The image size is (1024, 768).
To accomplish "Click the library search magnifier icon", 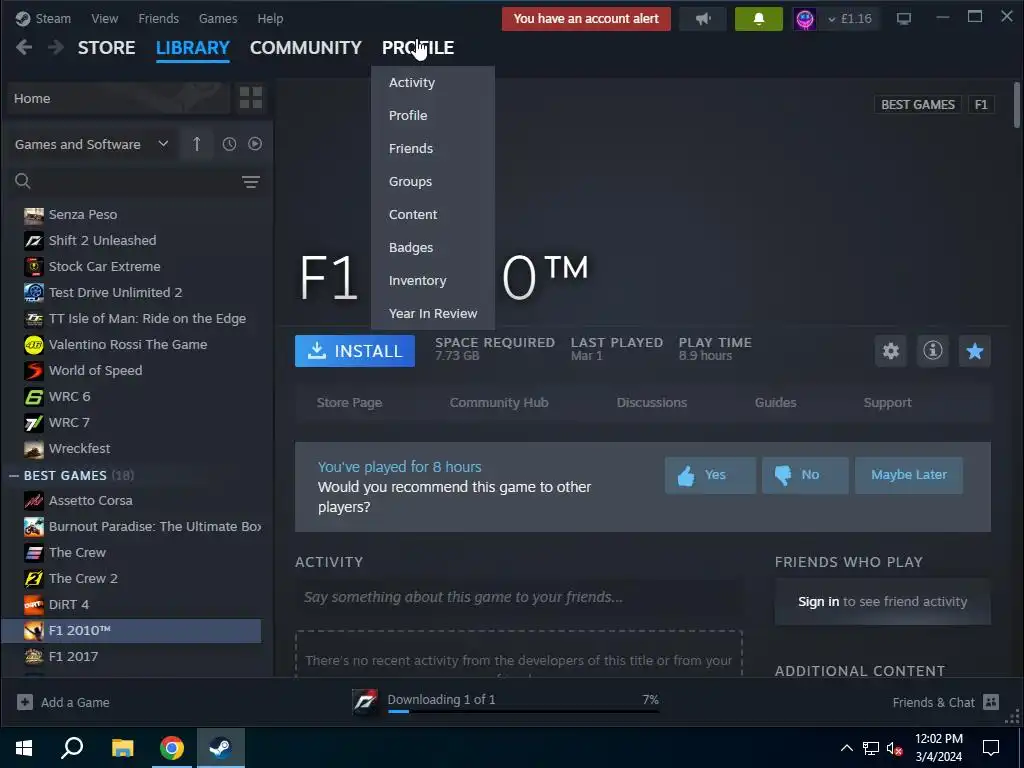I will point(23,181).
